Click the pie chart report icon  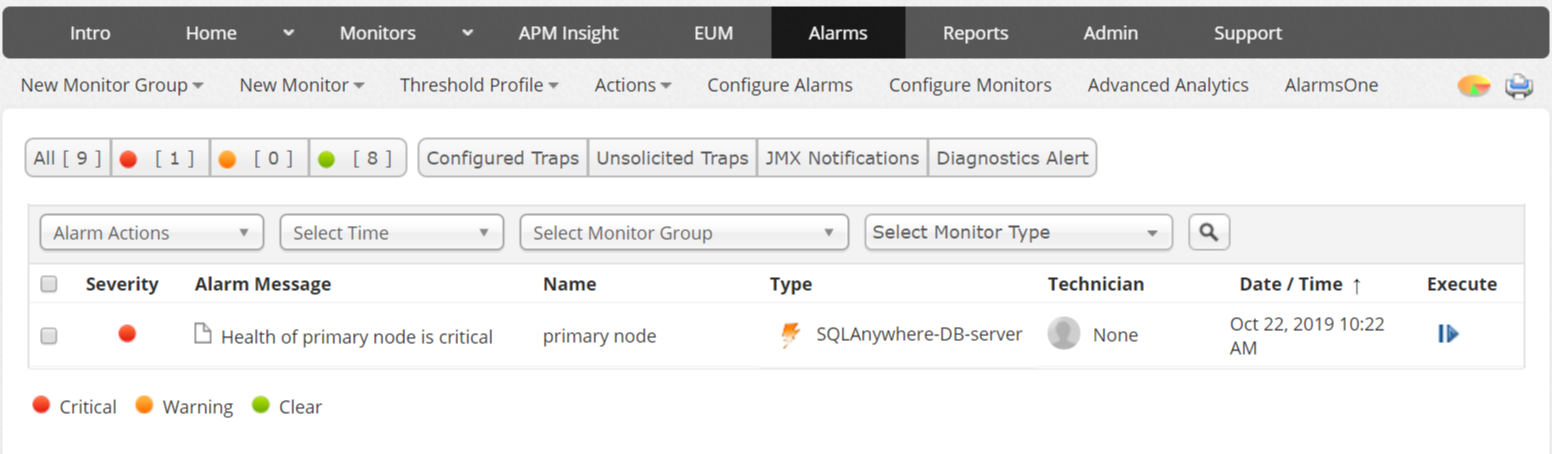1474,86
